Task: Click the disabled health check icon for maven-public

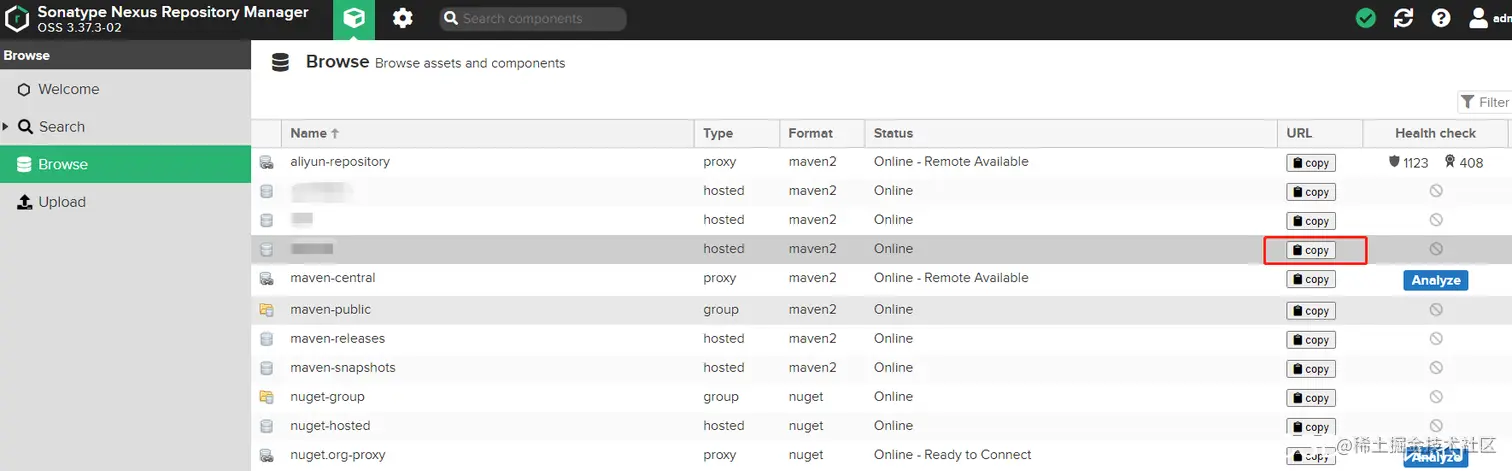Action: (1436, 310)
